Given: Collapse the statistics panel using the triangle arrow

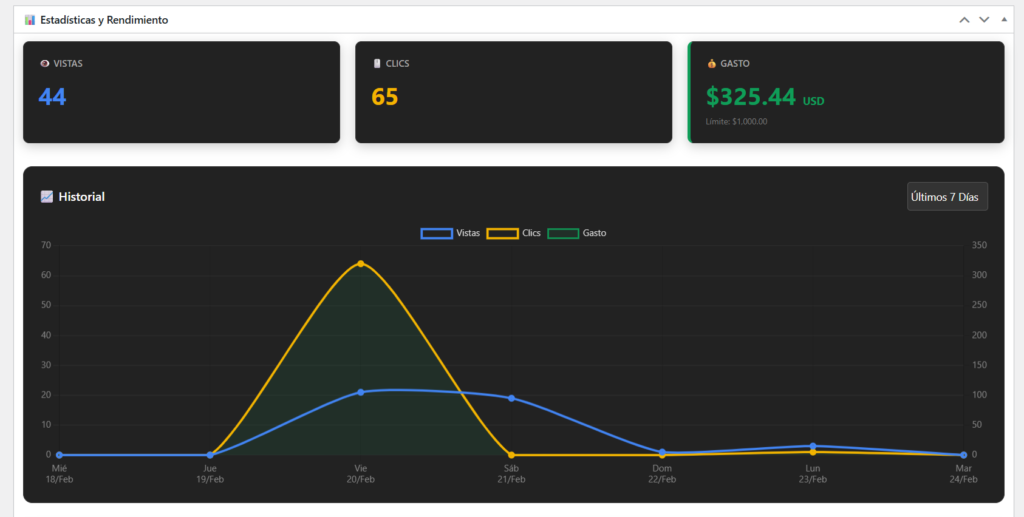Looking at the screenshot, I should point(1004,19).
